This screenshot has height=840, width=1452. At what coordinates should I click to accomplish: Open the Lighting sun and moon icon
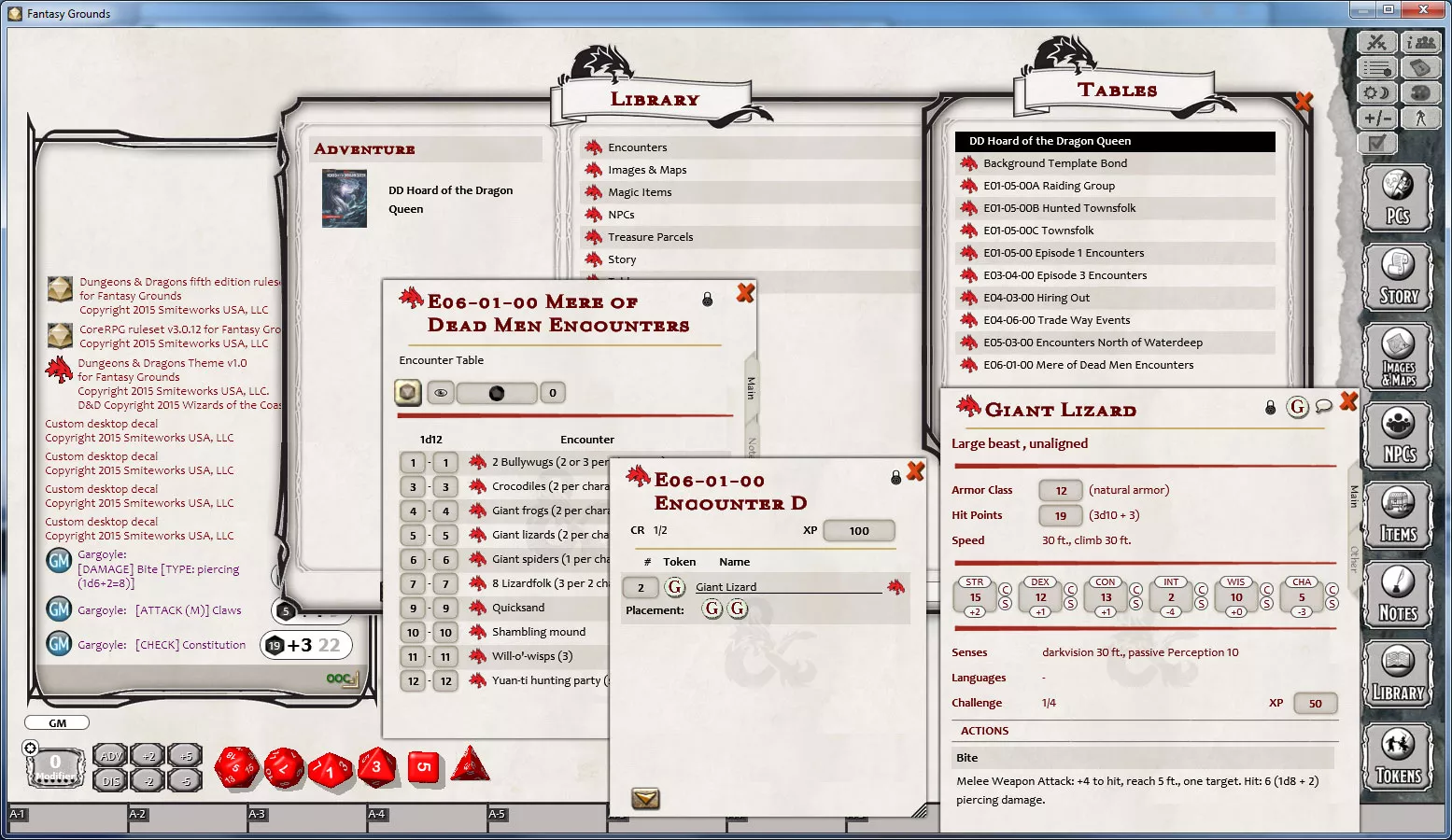pyautogui.click(x=1376, y=92)
